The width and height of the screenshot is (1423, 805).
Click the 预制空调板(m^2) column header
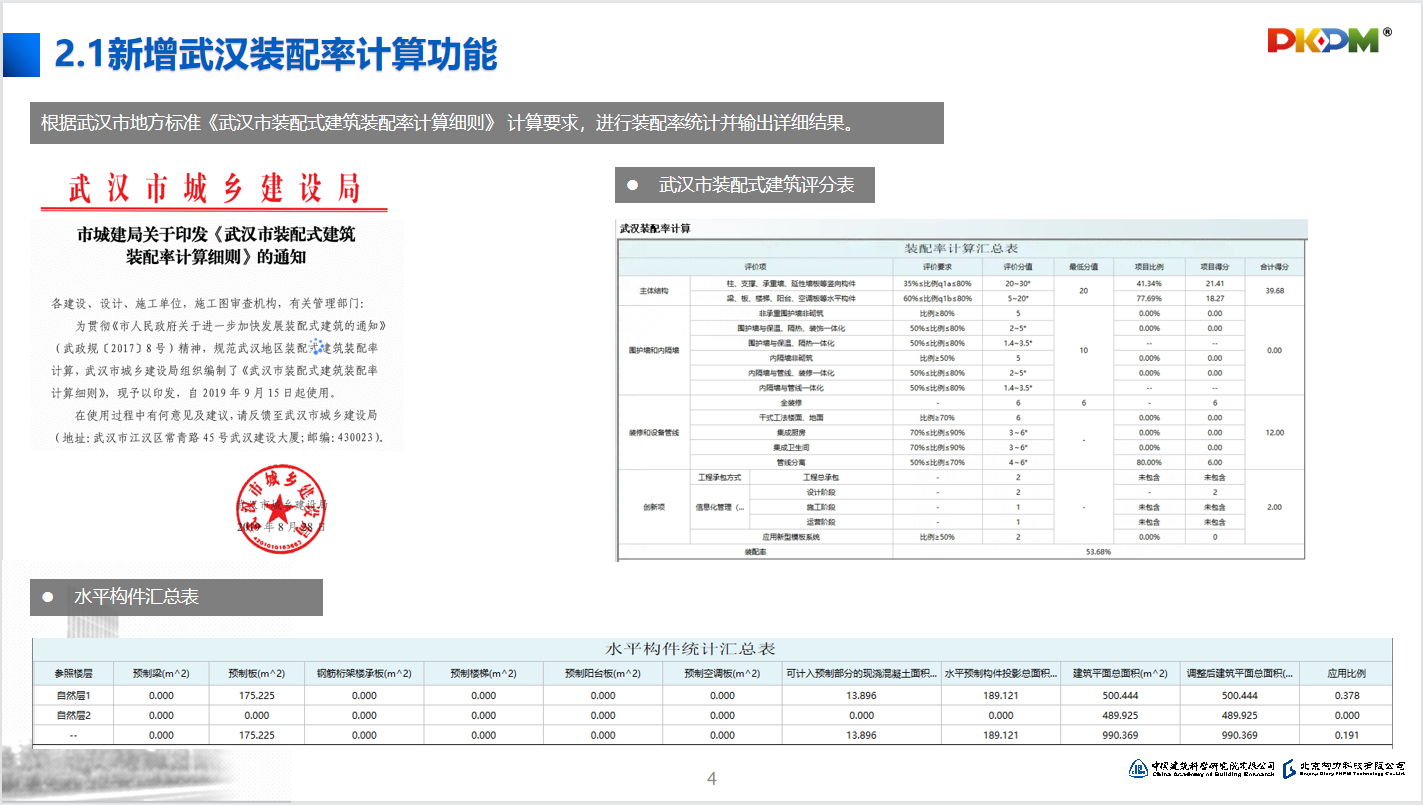click(x=722, y=673)
